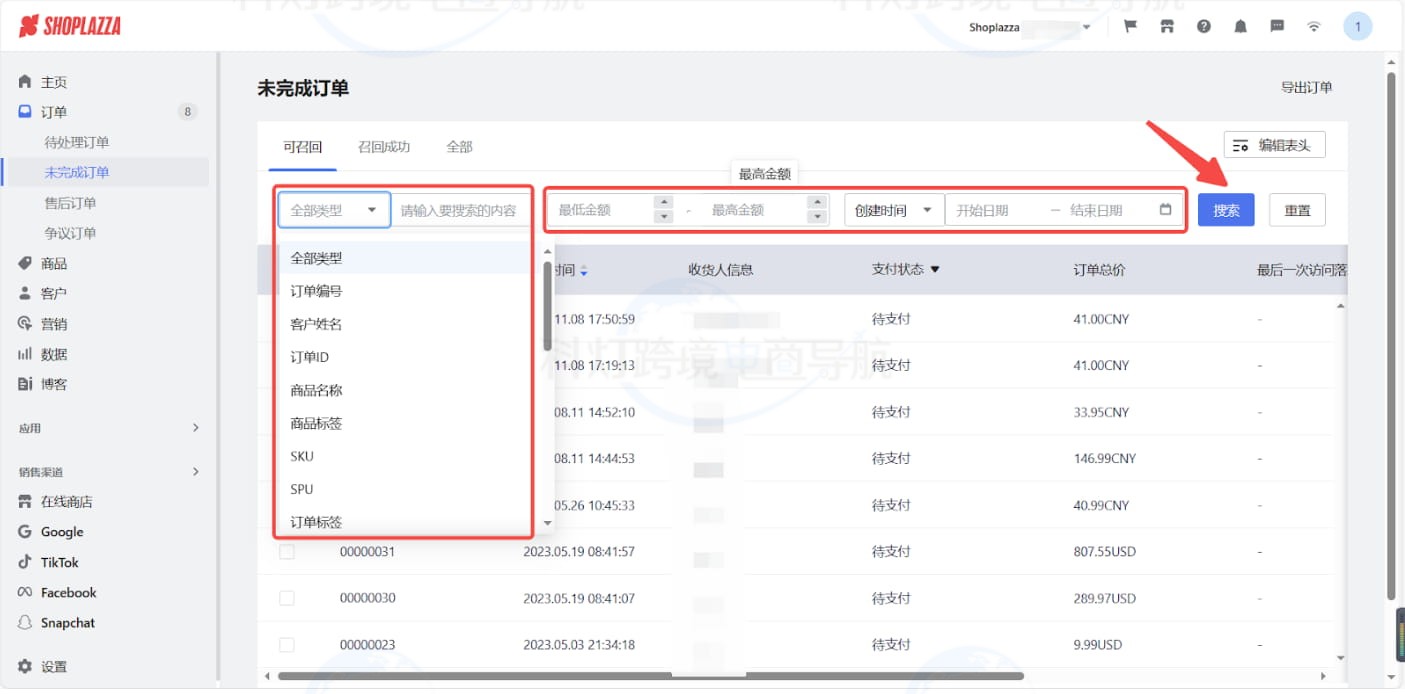This screenshot has width=1405, height=694.
Task: Expand the 应用 section chevron
Action: point(195,428)
